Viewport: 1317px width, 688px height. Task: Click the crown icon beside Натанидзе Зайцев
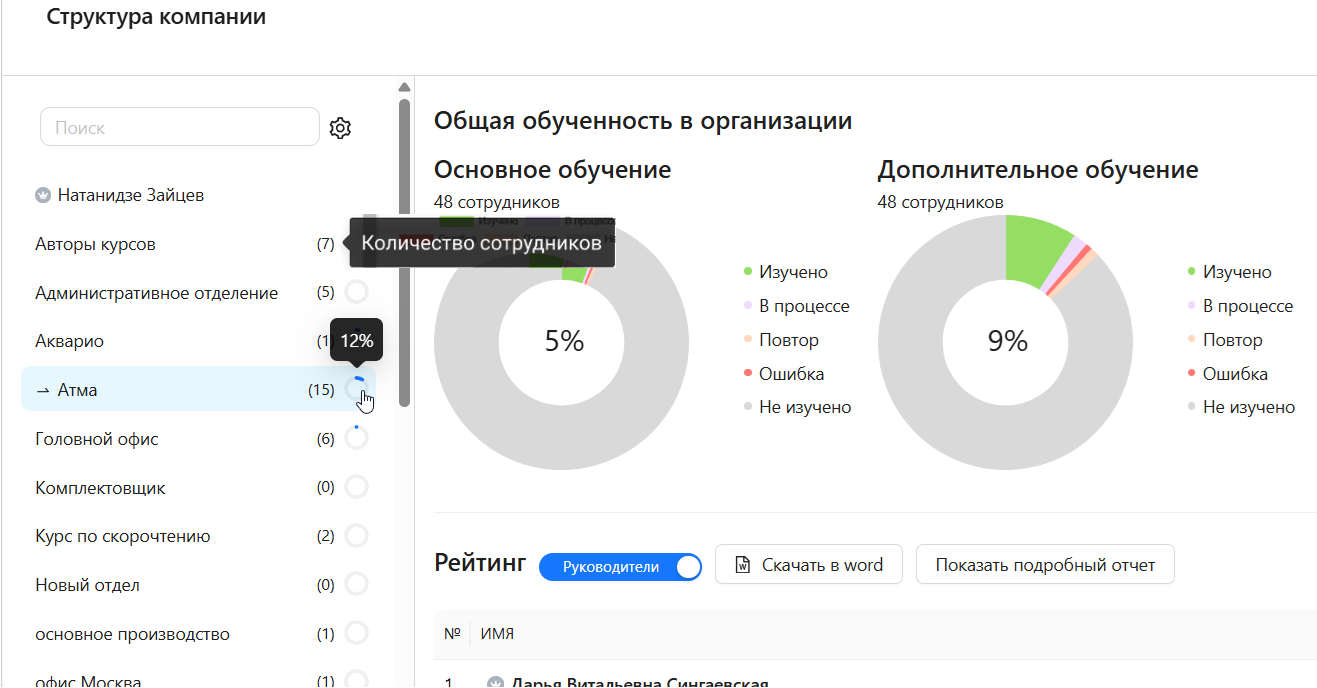click(x=42, y=195)
